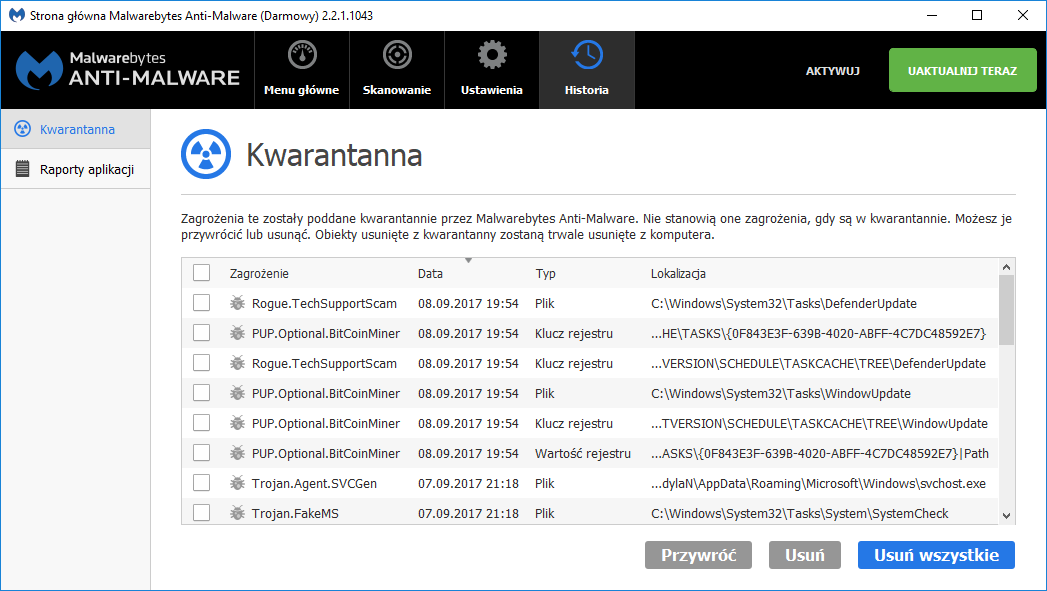Tick the select-all checkbox in table header
1047x591 pixels.
201,272
